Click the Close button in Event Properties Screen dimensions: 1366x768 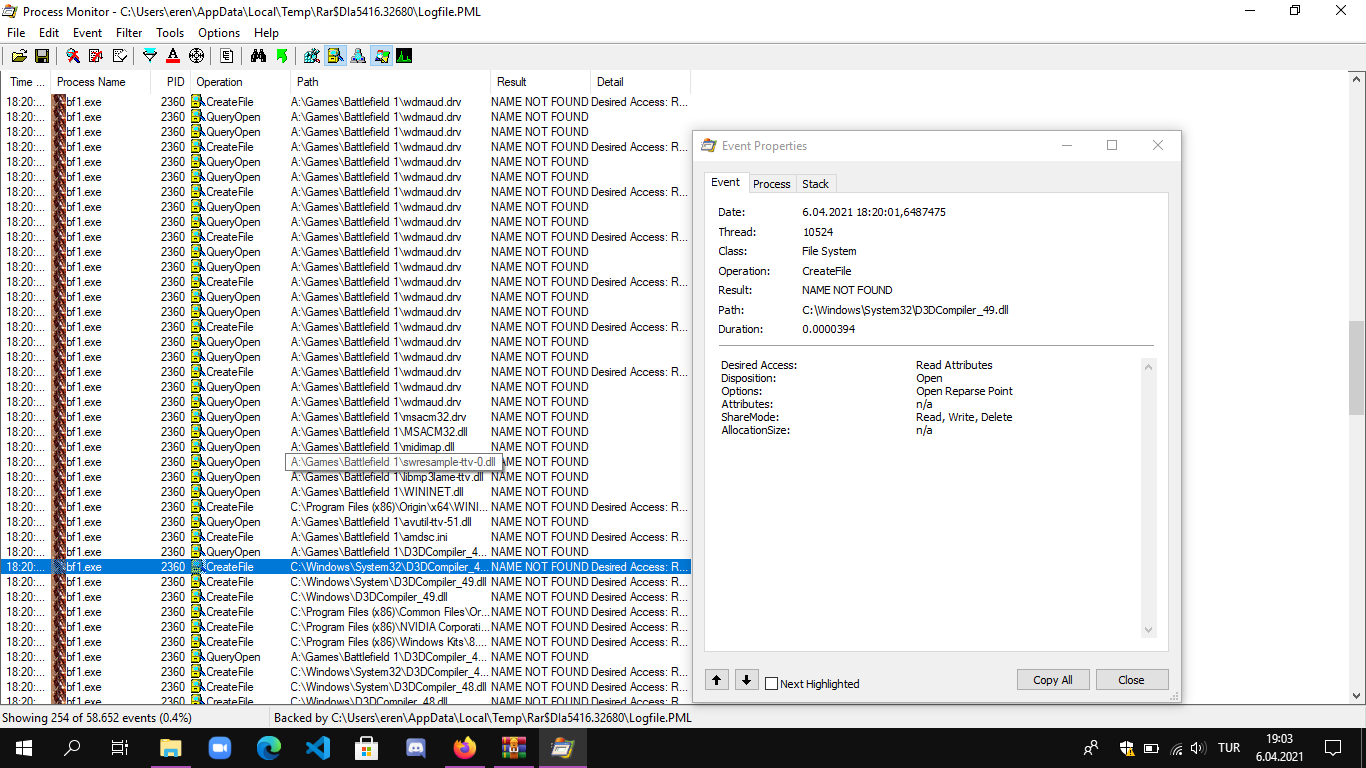coord(1132,680)
